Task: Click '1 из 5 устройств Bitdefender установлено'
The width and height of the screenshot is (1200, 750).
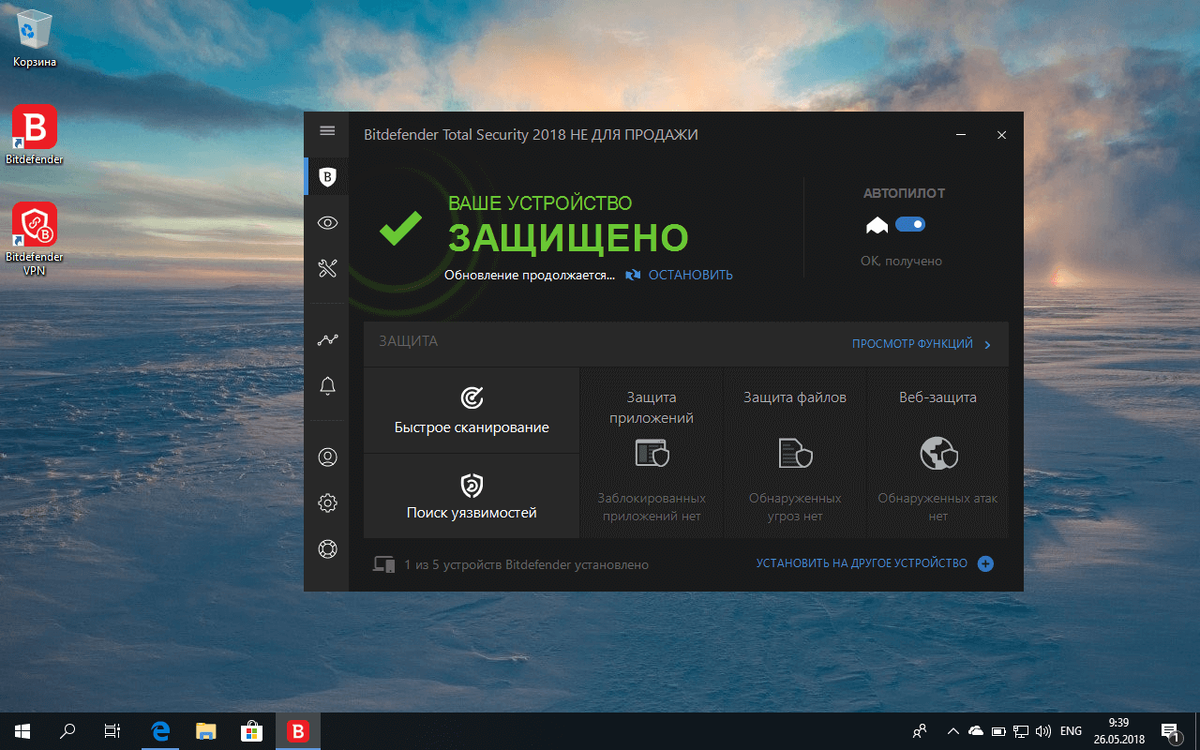Action: [526, 565]
